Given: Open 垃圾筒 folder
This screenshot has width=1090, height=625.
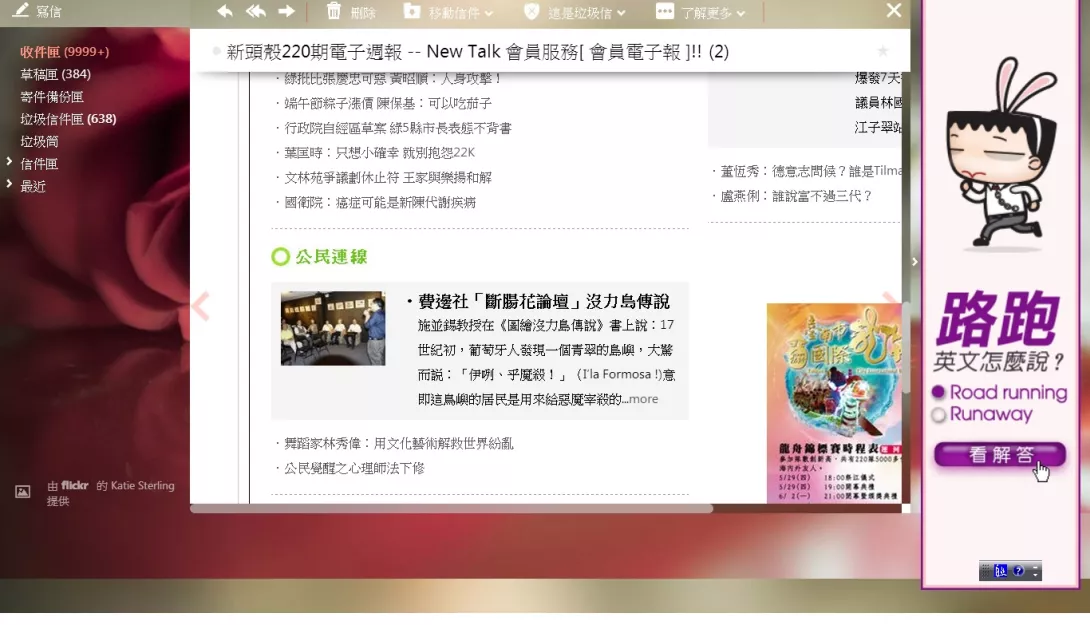Looking at the screenshot, I should click(x=39, y=142).
